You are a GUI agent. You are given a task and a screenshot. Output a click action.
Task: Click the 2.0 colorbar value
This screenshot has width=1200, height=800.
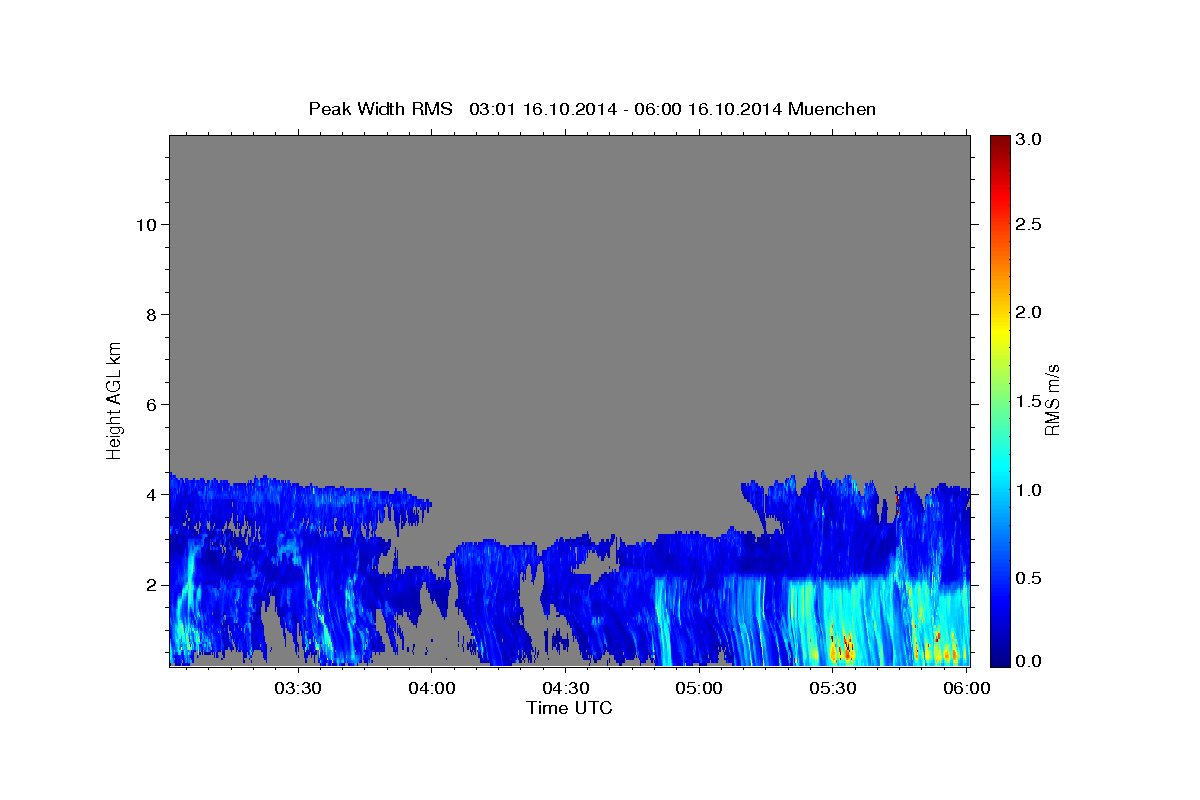tap(1029, 312)
